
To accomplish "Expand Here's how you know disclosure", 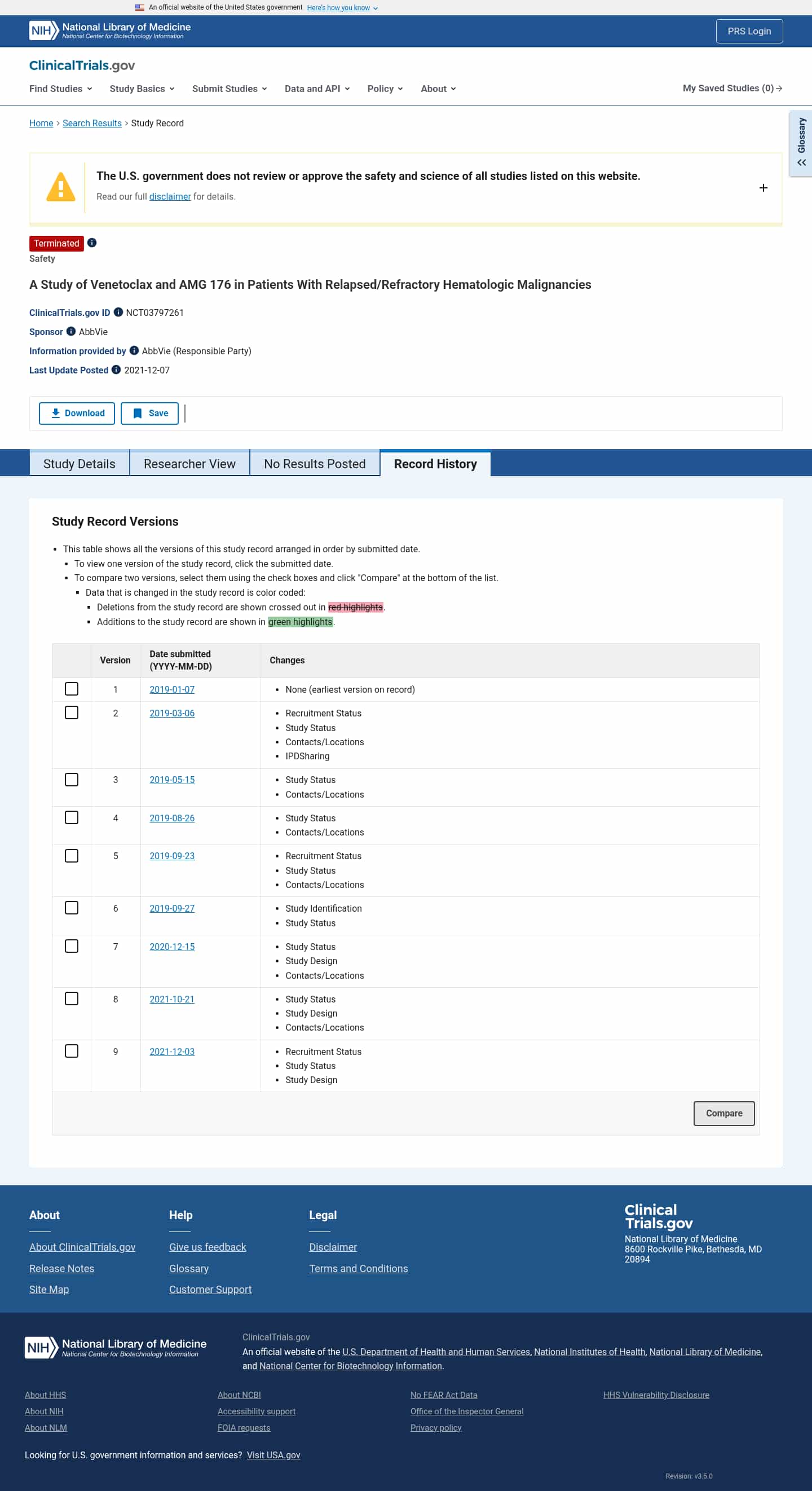I will click(342, 7).
